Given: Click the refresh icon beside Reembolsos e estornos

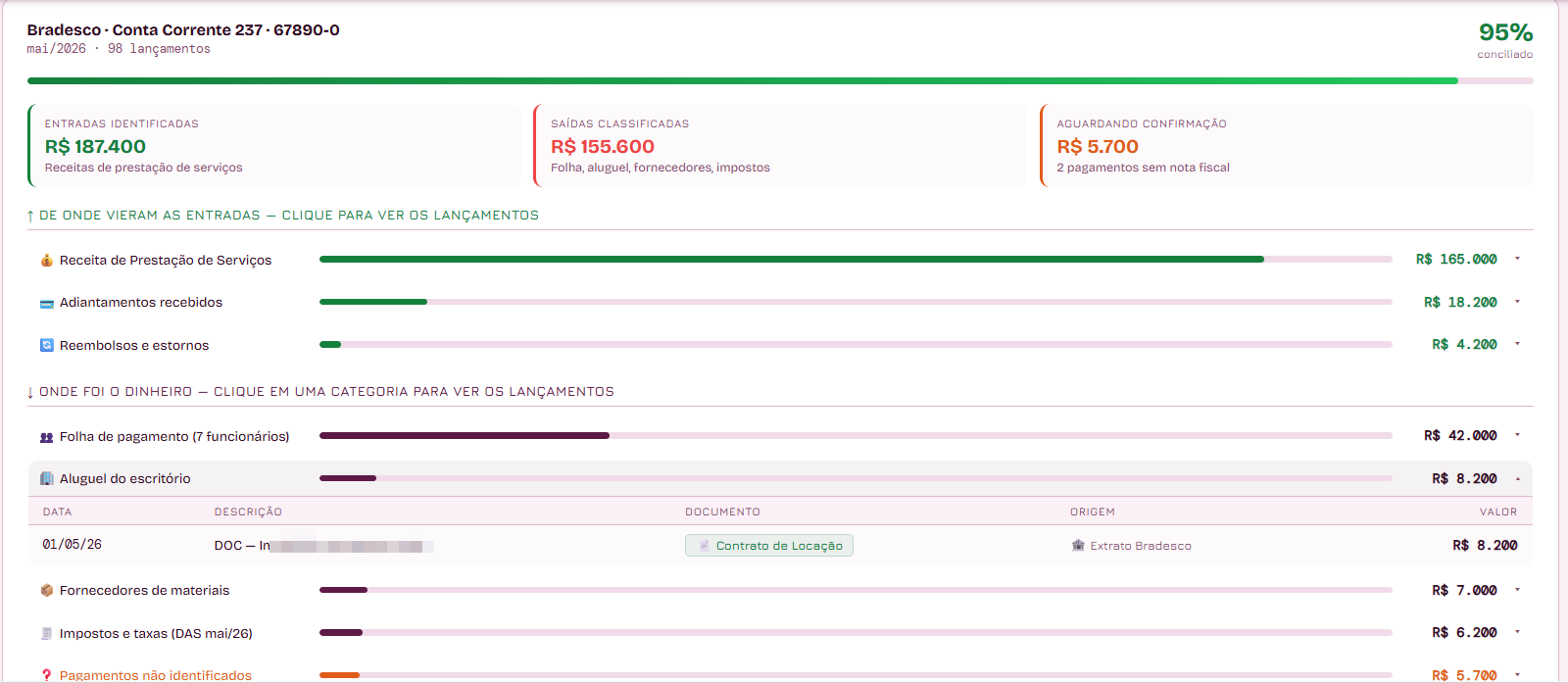Looking at the screenshot, I should point(46,345).
